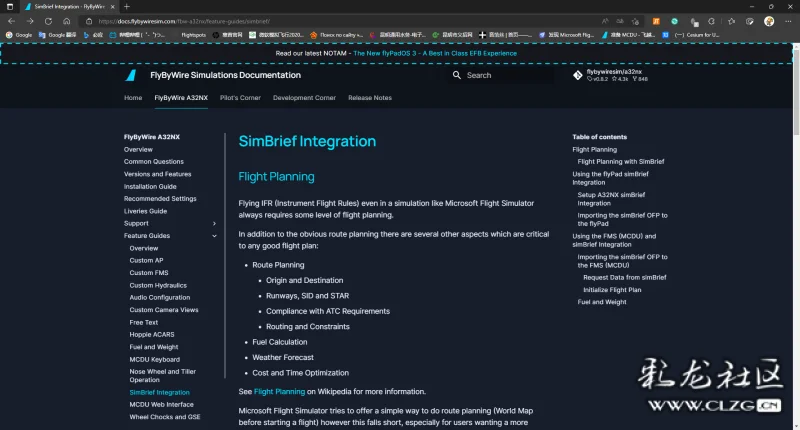
Task: Click the search magnifier icon
Action: point(457,75)
